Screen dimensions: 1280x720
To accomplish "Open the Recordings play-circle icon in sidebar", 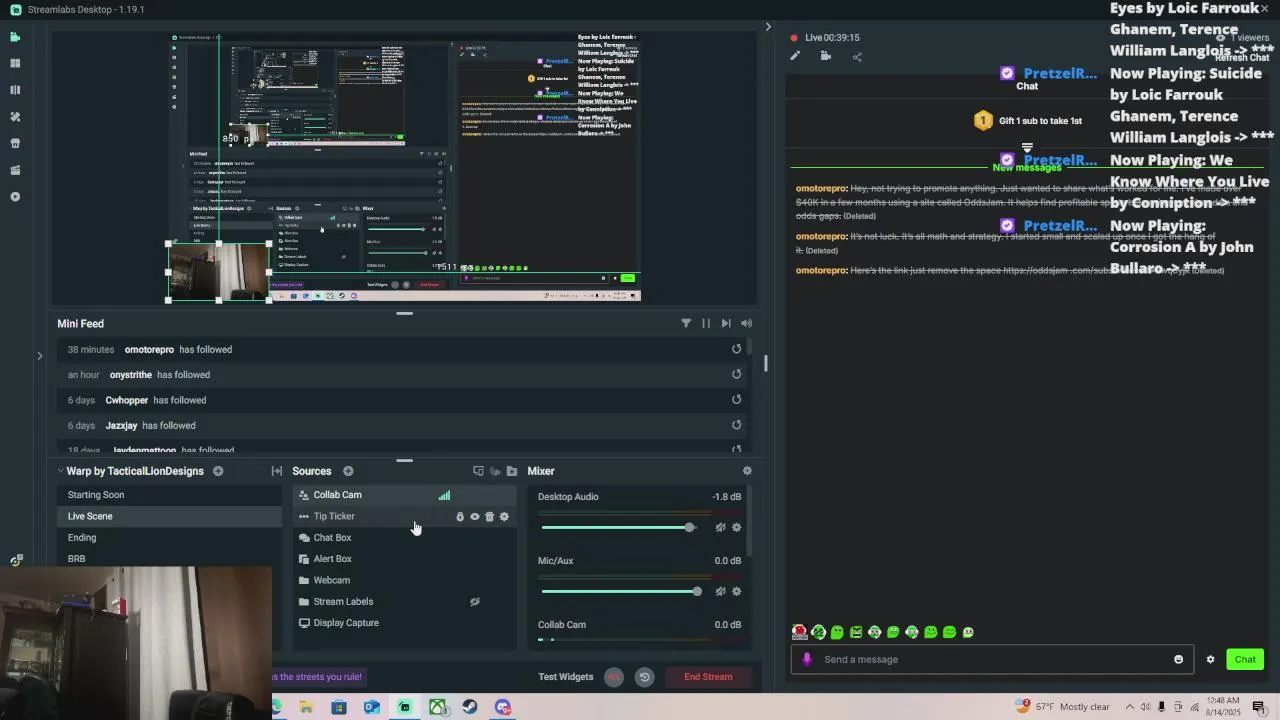I will click(x=15, y=197).
